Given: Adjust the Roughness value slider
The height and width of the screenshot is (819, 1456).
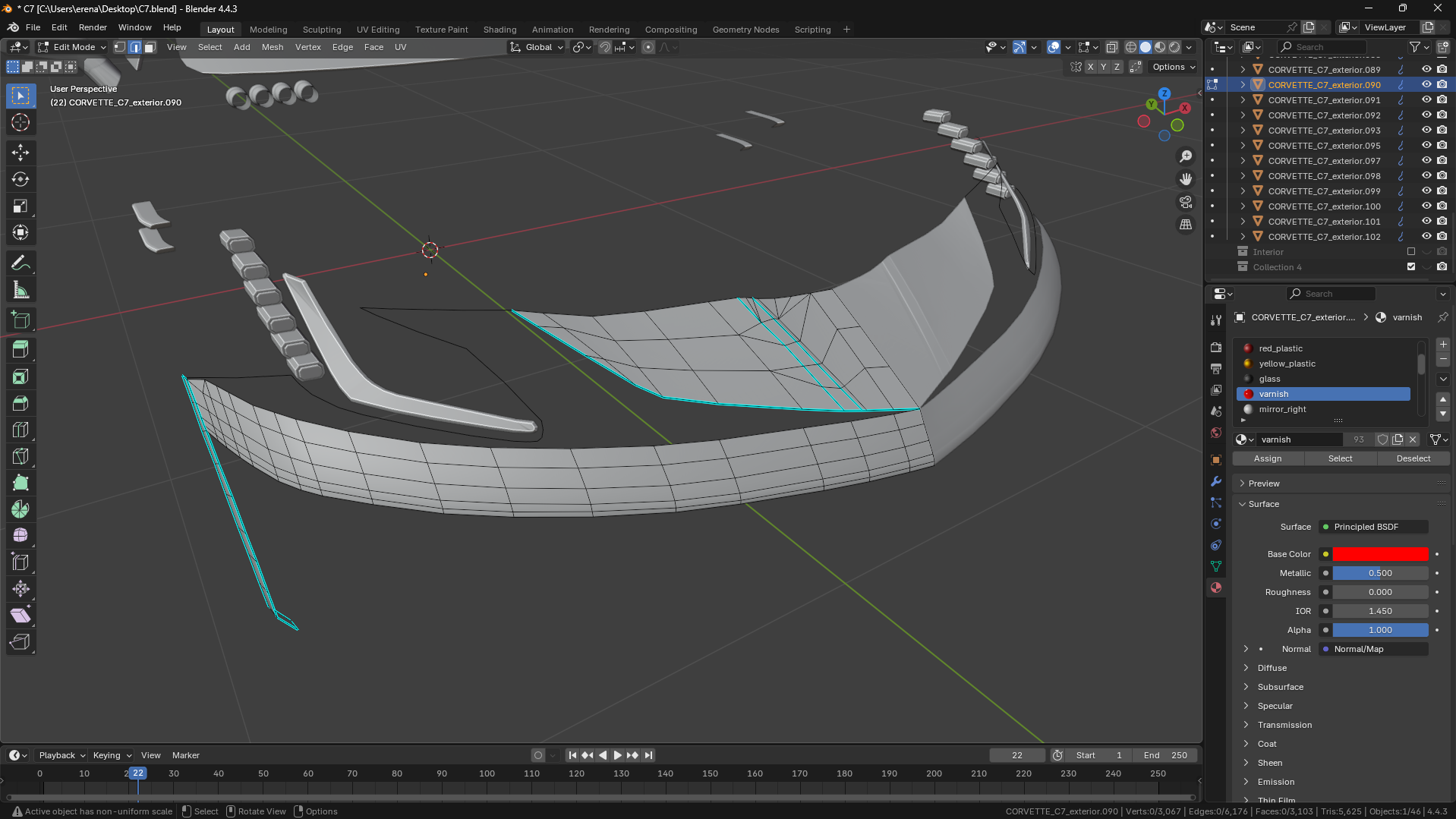Looking at the screenshot, I should point(1380,592).
